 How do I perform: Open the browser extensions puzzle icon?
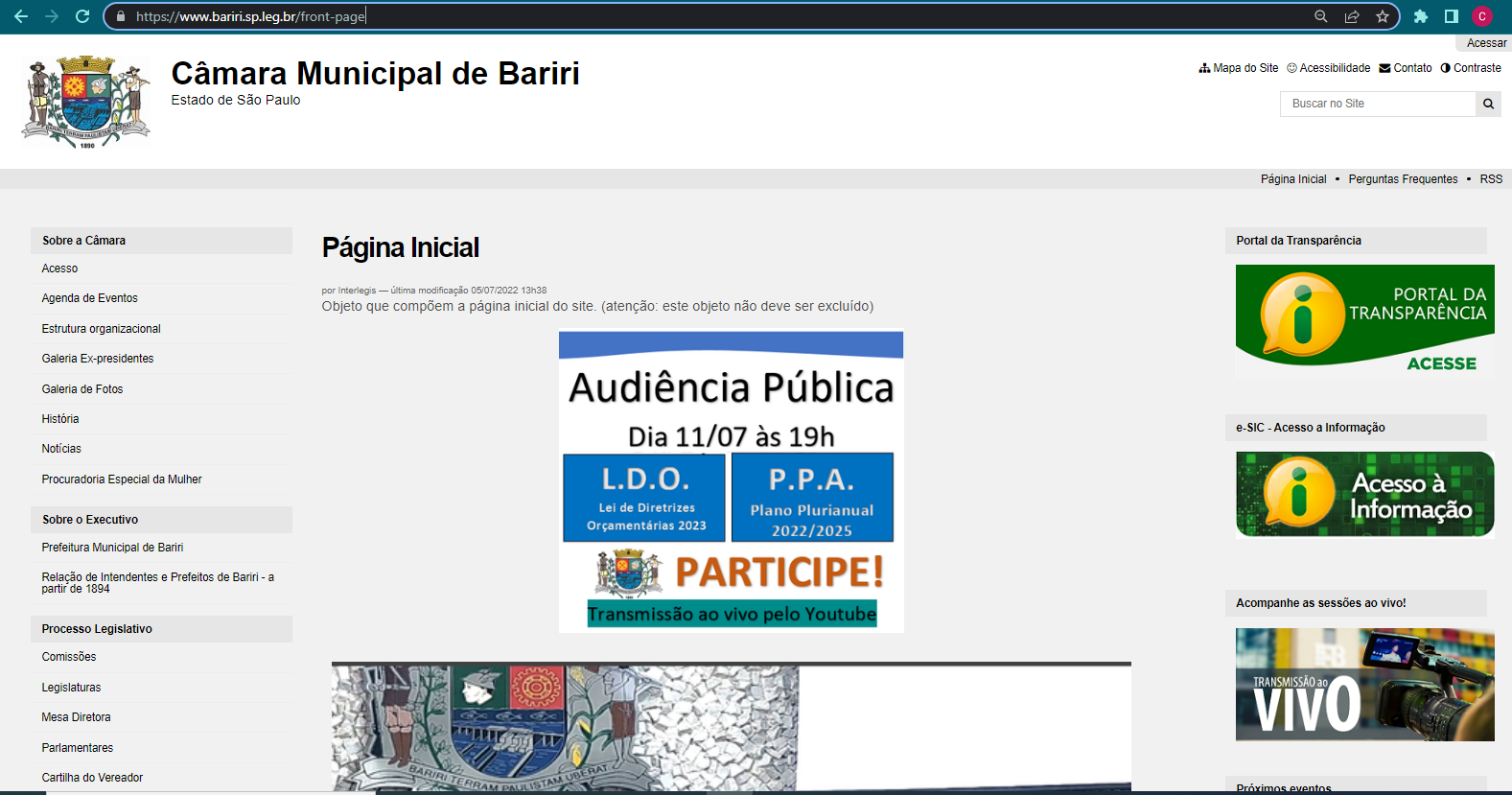1421,16
